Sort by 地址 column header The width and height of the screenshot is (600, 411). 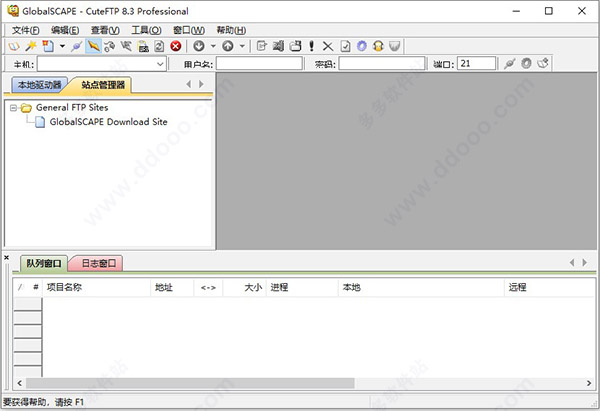point(172,288)
